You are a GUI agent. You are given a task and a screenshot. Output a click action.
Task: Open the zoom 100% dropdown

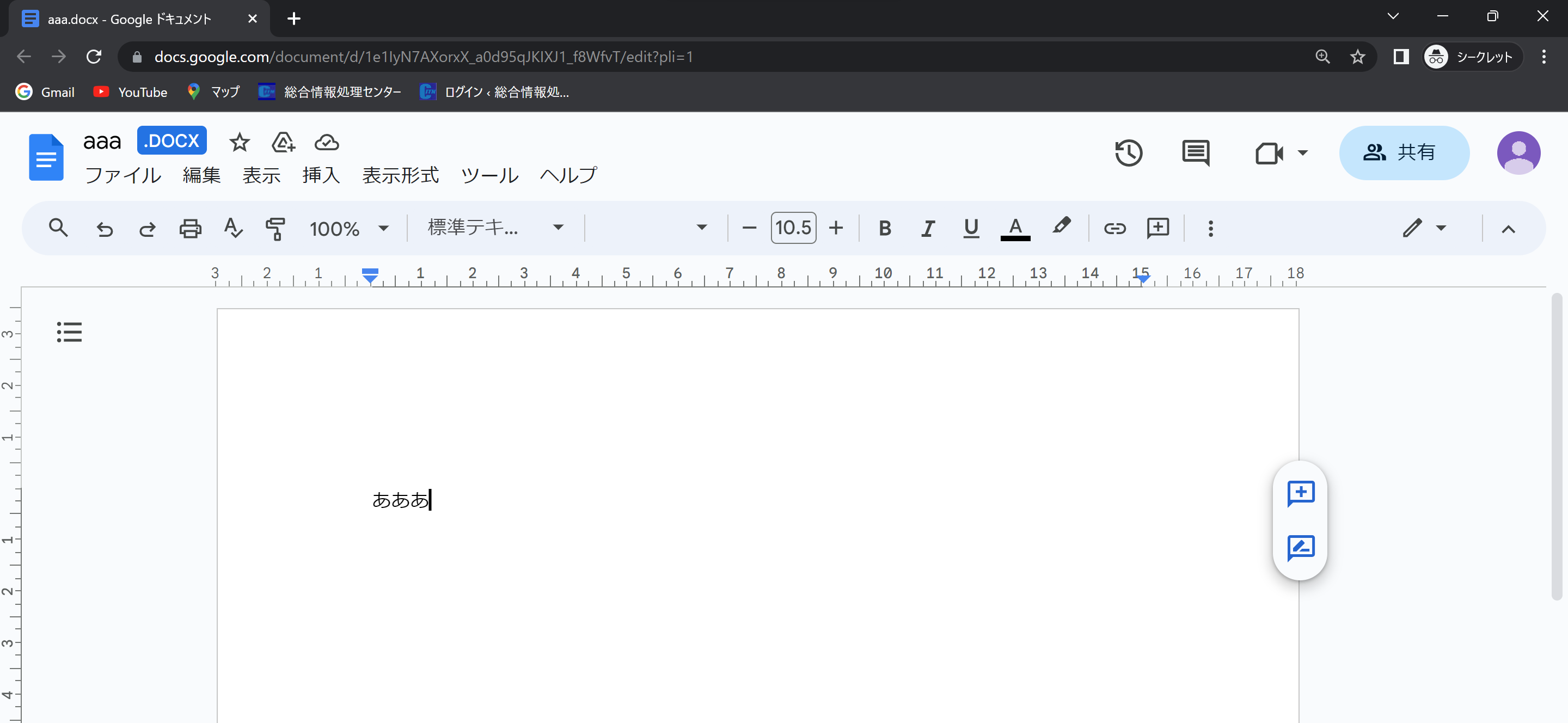click(349, 228)
